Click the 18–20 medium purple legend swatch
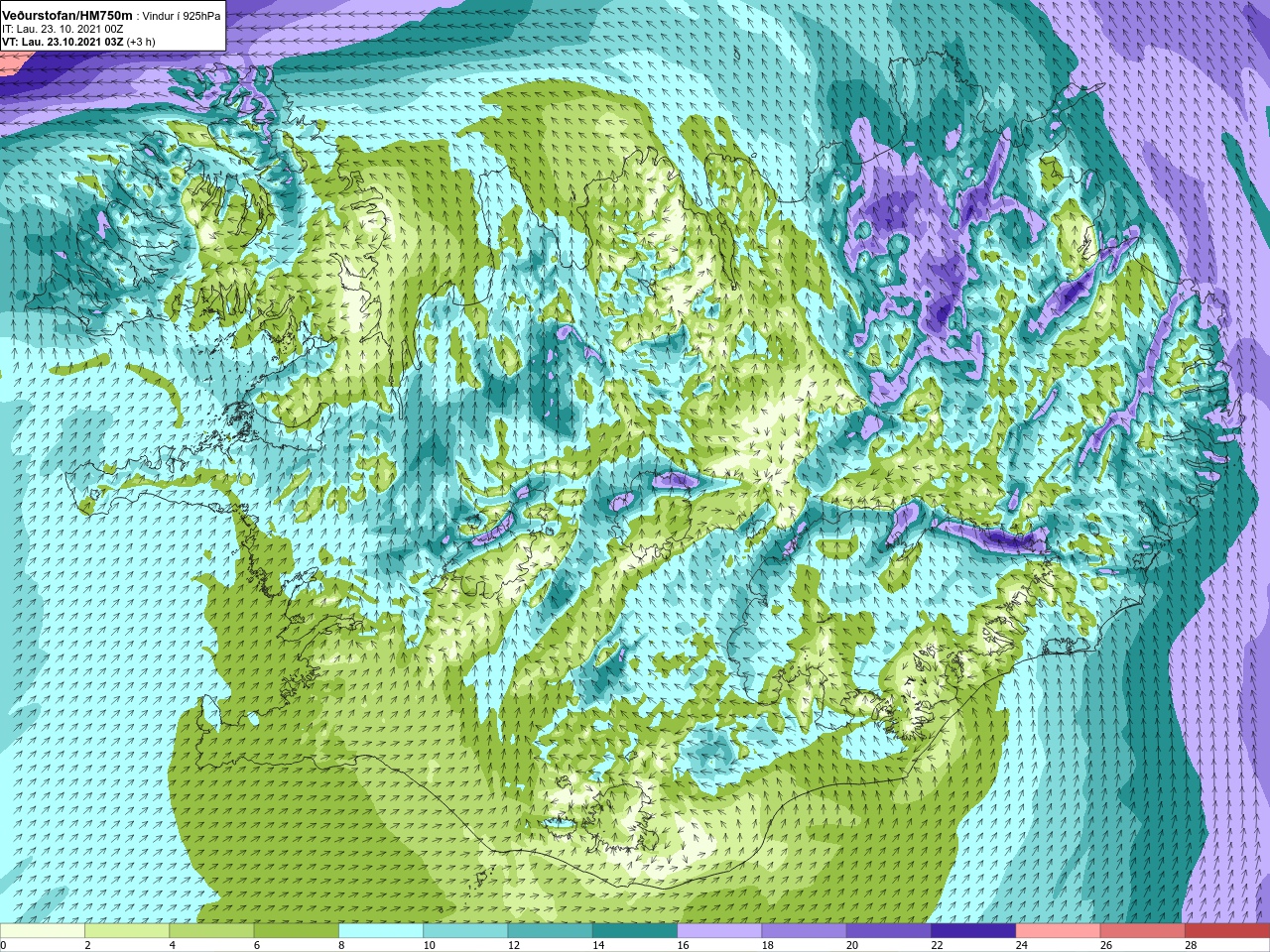 [x=805, y=931]
